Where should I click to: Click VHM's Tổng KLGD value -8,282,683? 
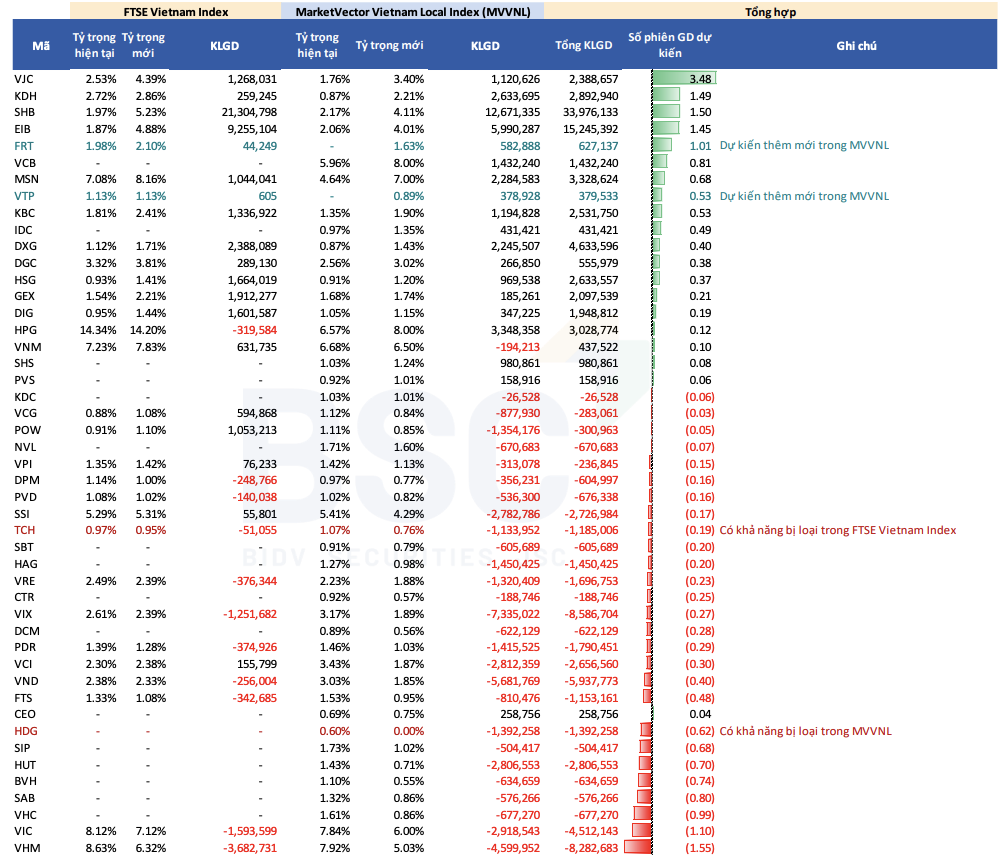click(591, 848)
